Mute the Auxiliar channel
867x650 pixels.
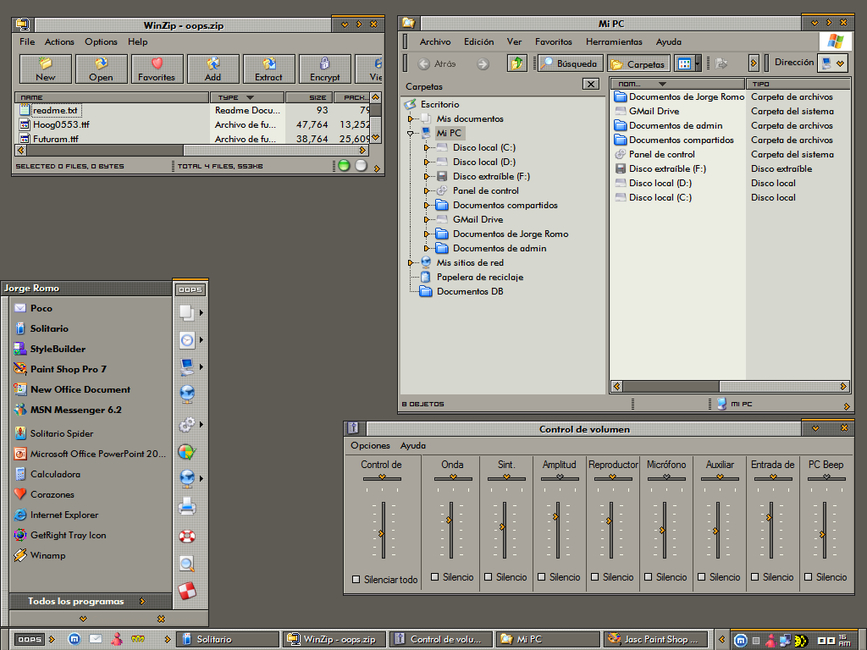701,577
